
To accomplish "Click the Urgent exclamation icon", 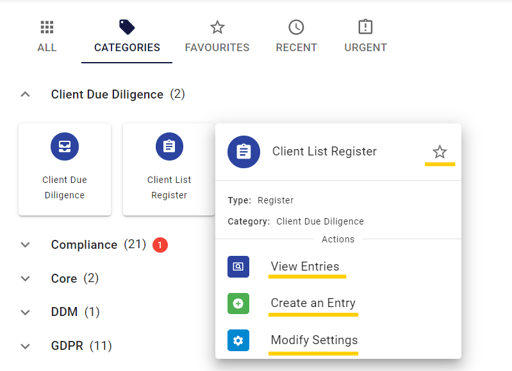I will pos(365,27).
